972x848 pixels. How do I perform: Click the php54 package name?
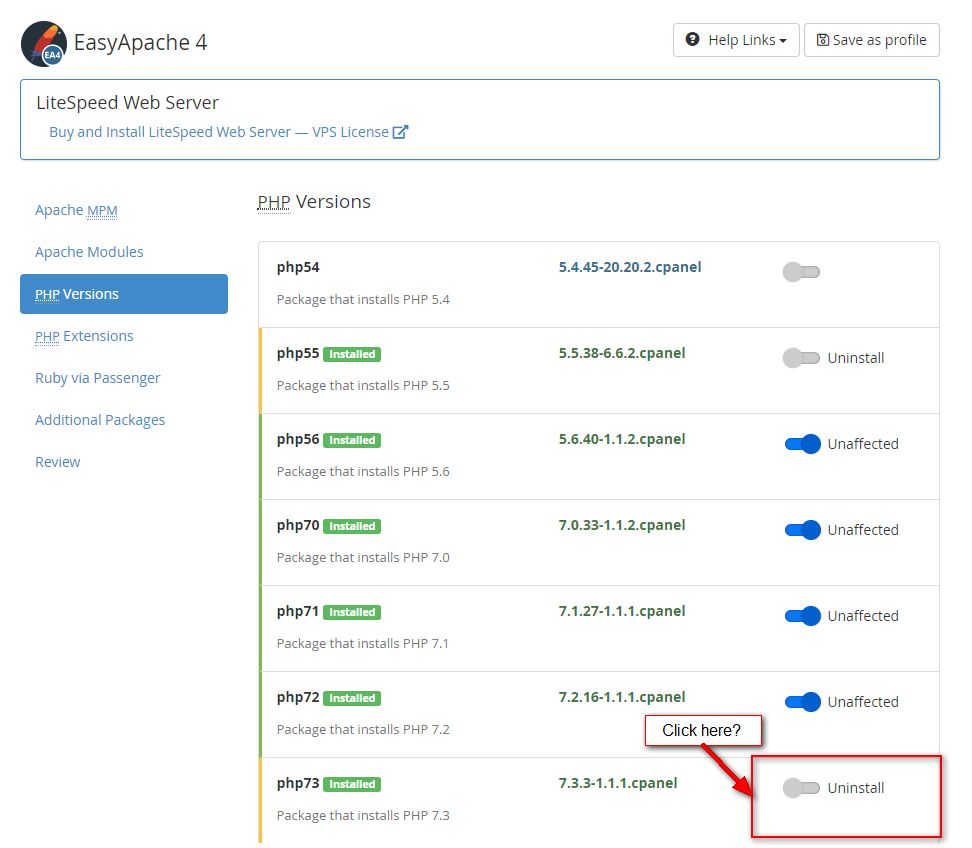(x=298, y=267)
